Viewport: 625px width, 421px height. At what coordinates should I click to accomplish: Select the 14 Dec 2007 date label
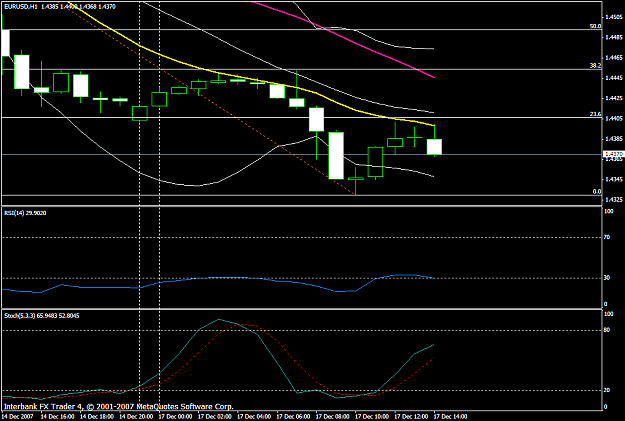(x=18, y=417)
